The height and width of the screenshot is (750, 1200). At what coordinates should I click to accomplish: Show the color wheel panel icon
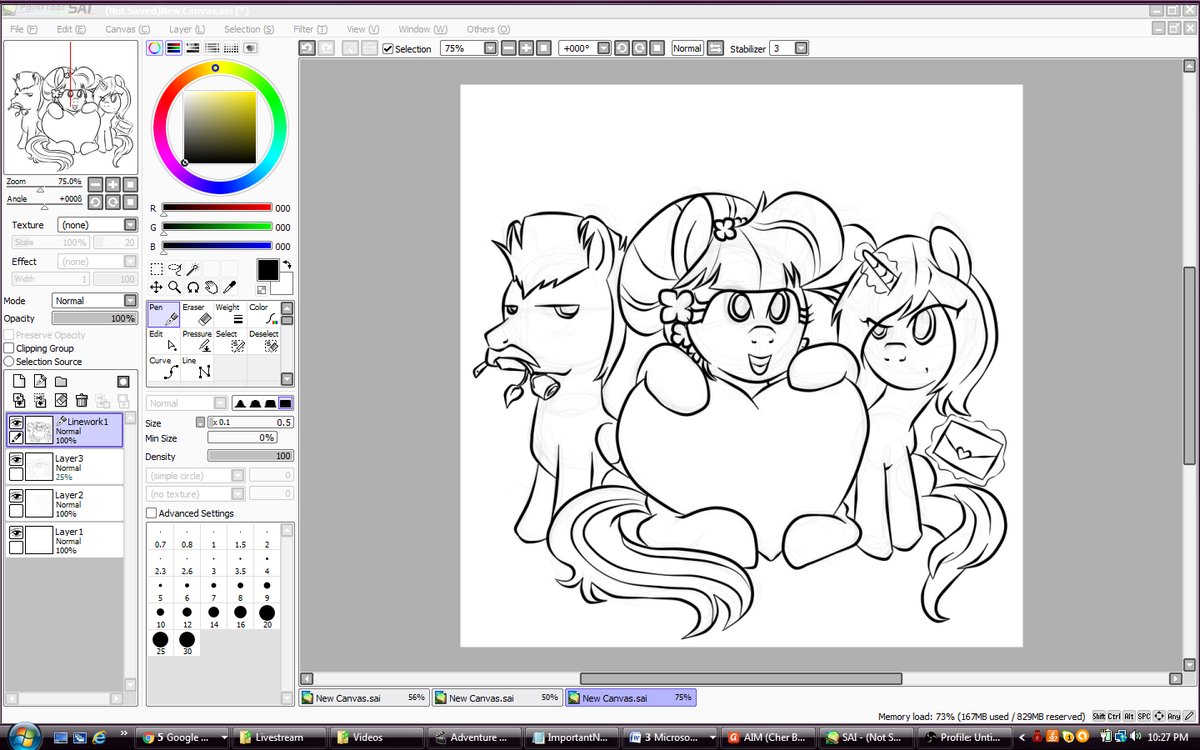155,47
